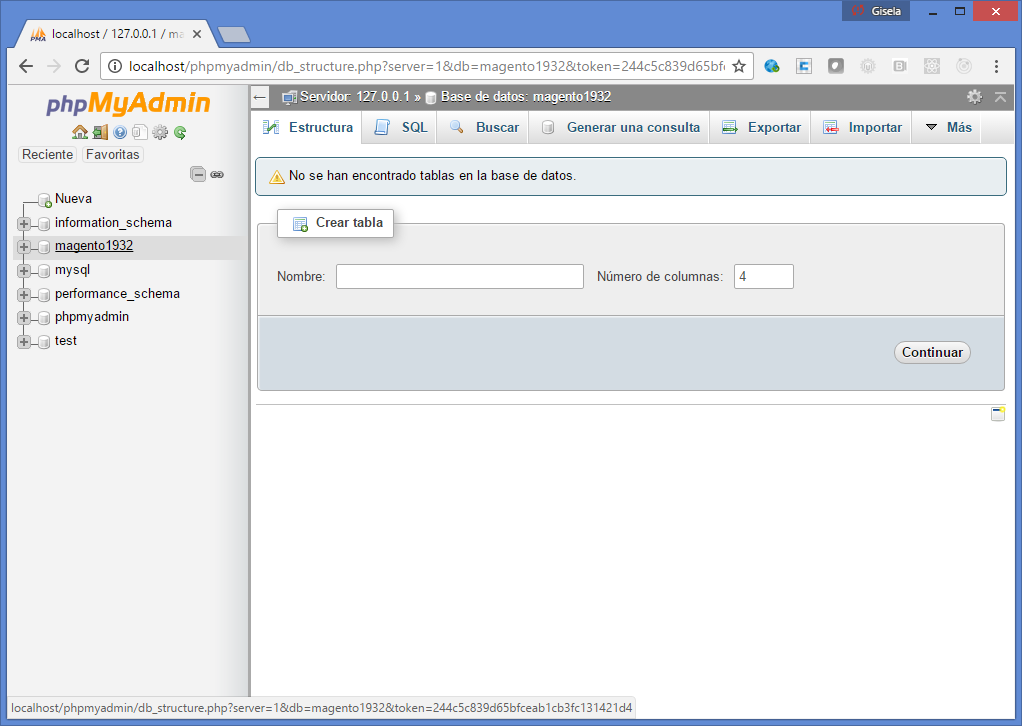
Task: Collapse all databases in navigation tree
Action: click(x=198, y=174)
